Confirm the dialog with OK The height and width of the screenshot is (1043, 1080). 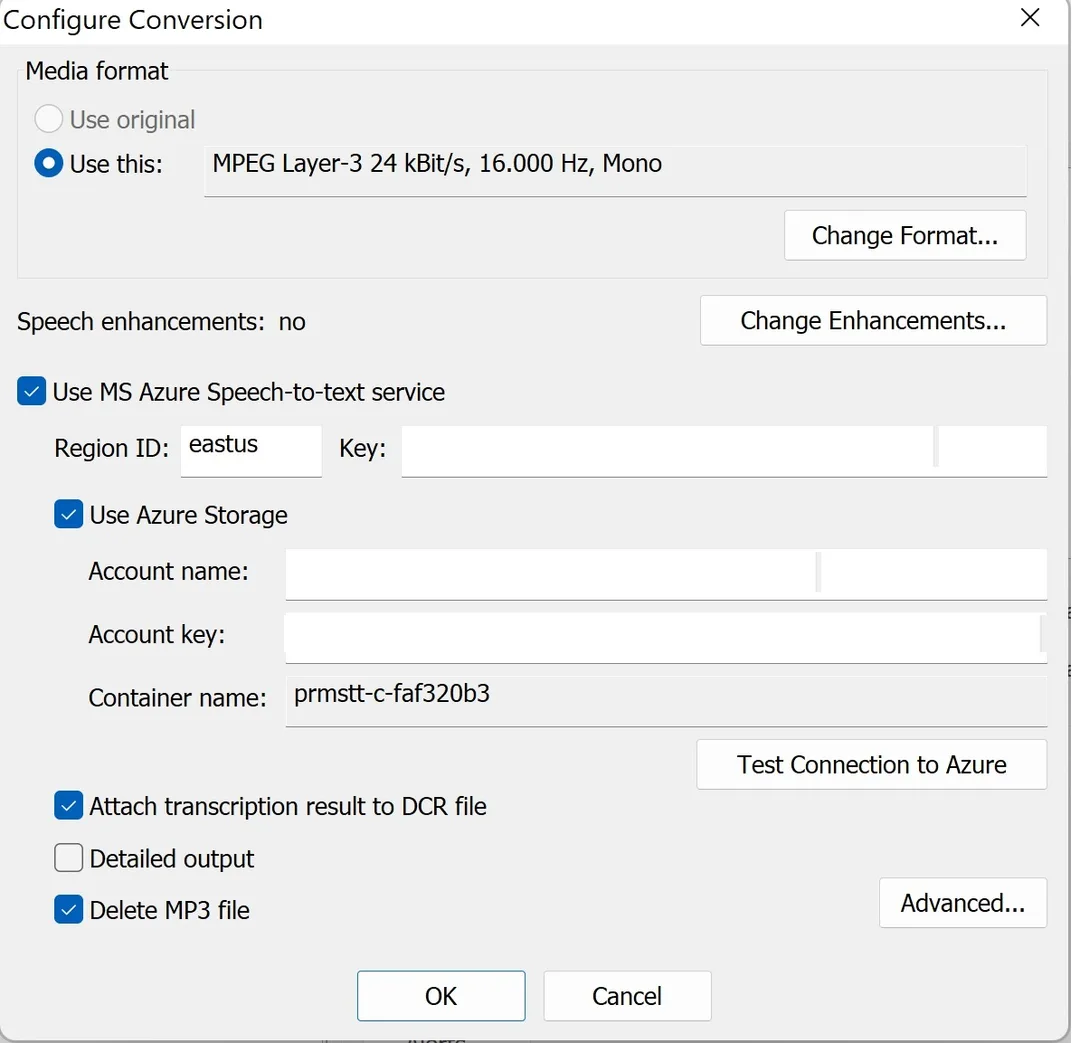[x=441, y=996]
